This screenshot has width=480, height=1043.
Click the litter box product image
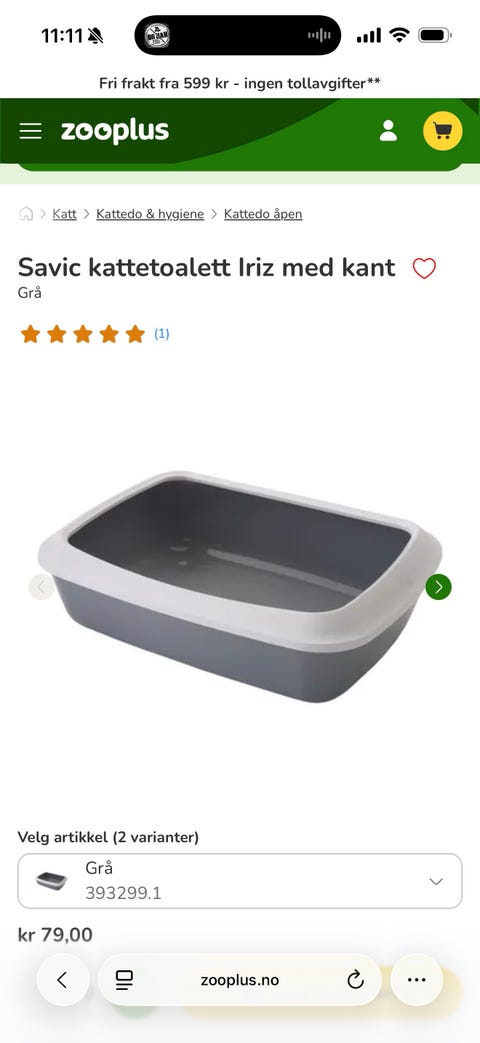coord(240,587)
